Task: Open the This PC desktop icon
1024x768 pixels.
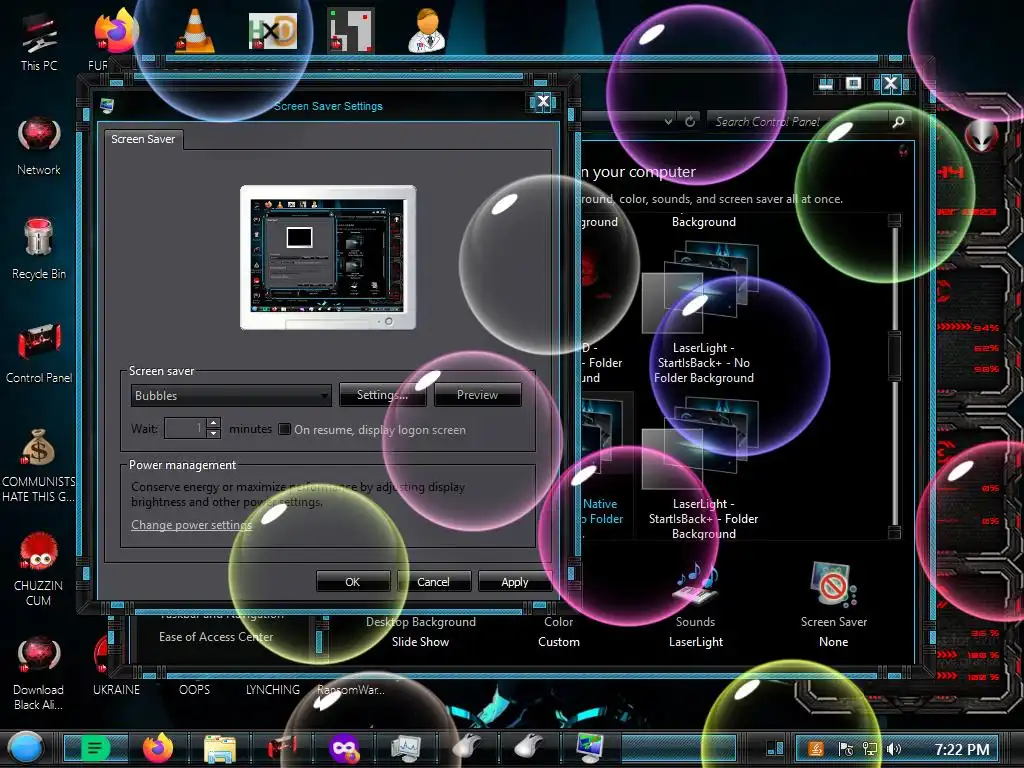Action: click(39, 42)
